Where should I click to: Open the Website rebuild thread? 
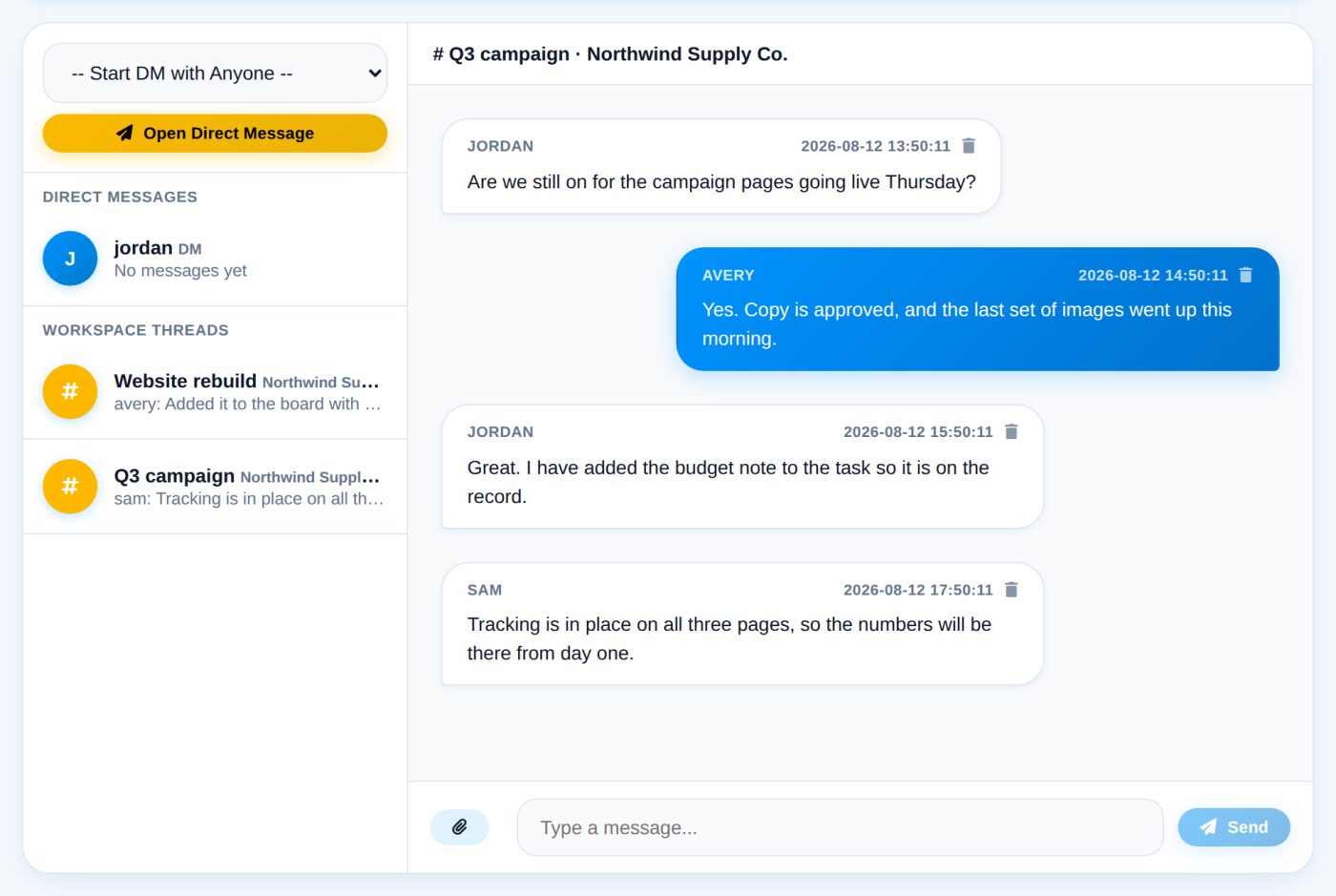(x=215, y=391)
